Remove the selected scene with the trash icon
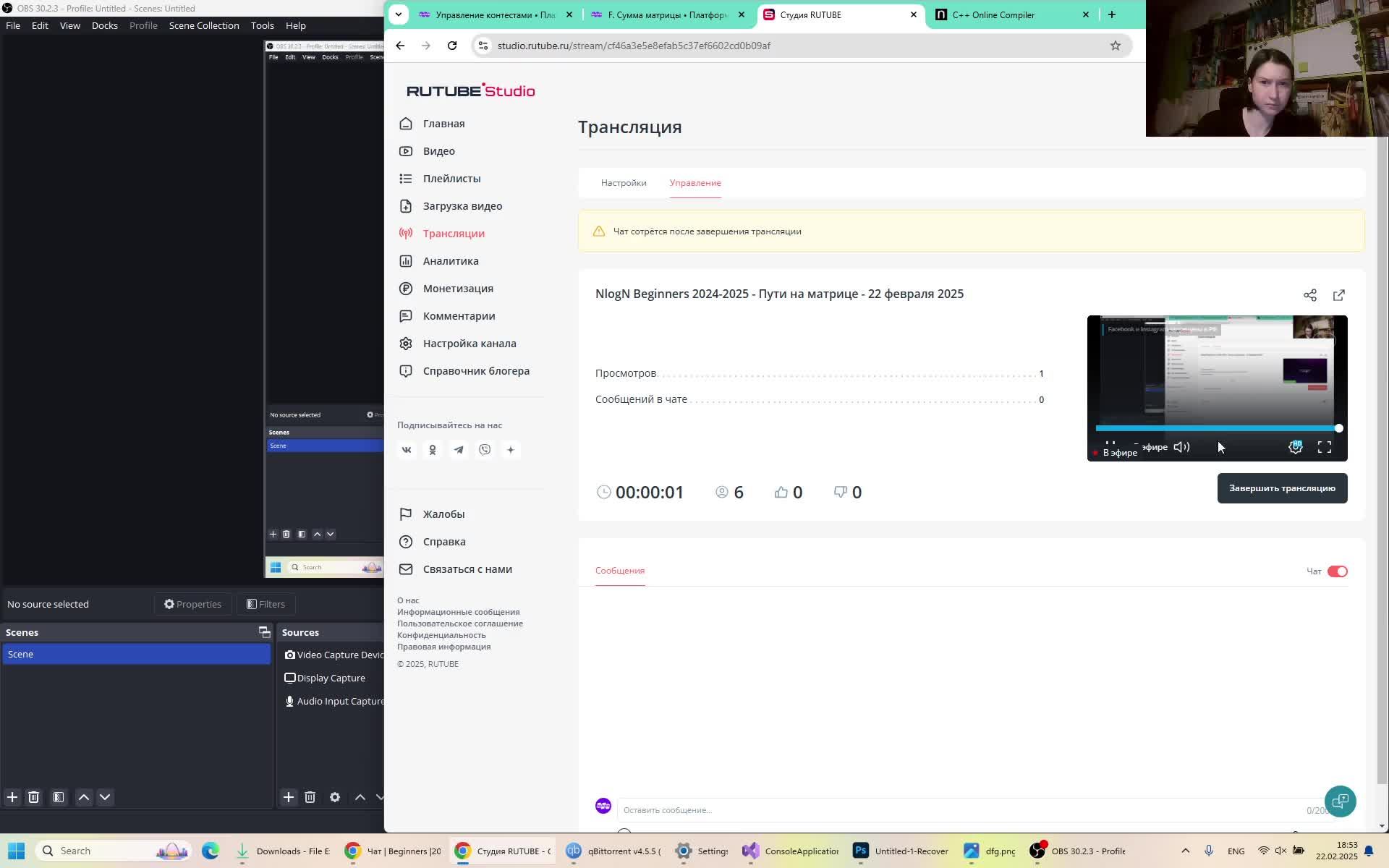Image resolution: width=1389 pixels, height=868 pixels. (x=33, y=797)
